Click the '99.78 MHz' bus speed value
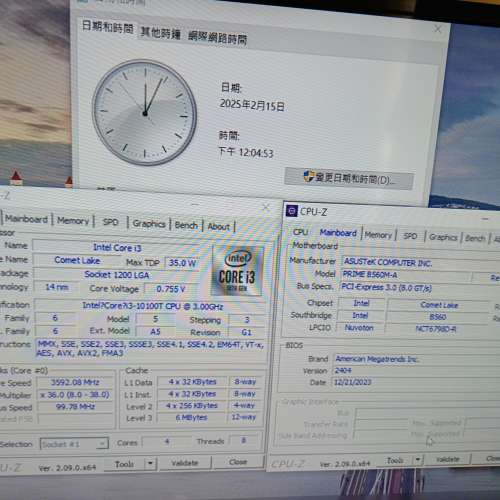This screenshot has height=500, width=500. click(x=75, y=407)
